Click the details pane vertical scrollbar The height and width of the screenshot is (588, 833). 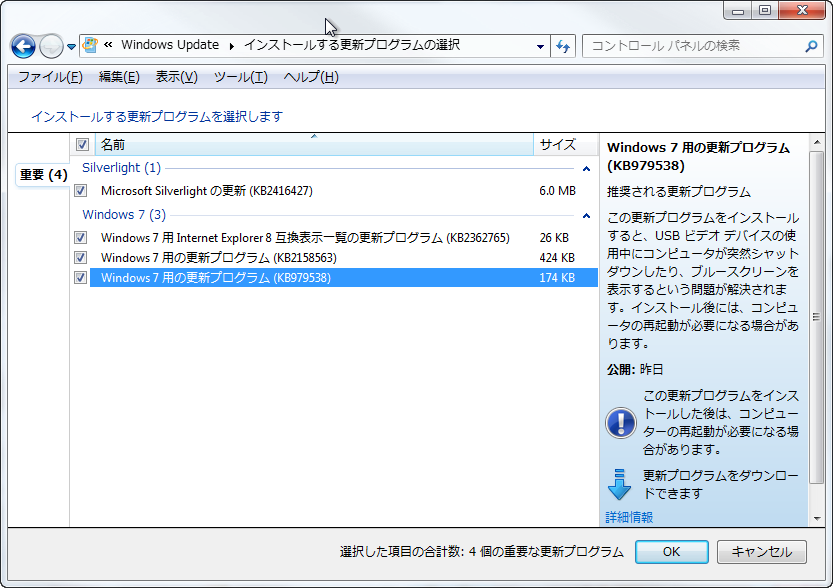click(816, 320)
